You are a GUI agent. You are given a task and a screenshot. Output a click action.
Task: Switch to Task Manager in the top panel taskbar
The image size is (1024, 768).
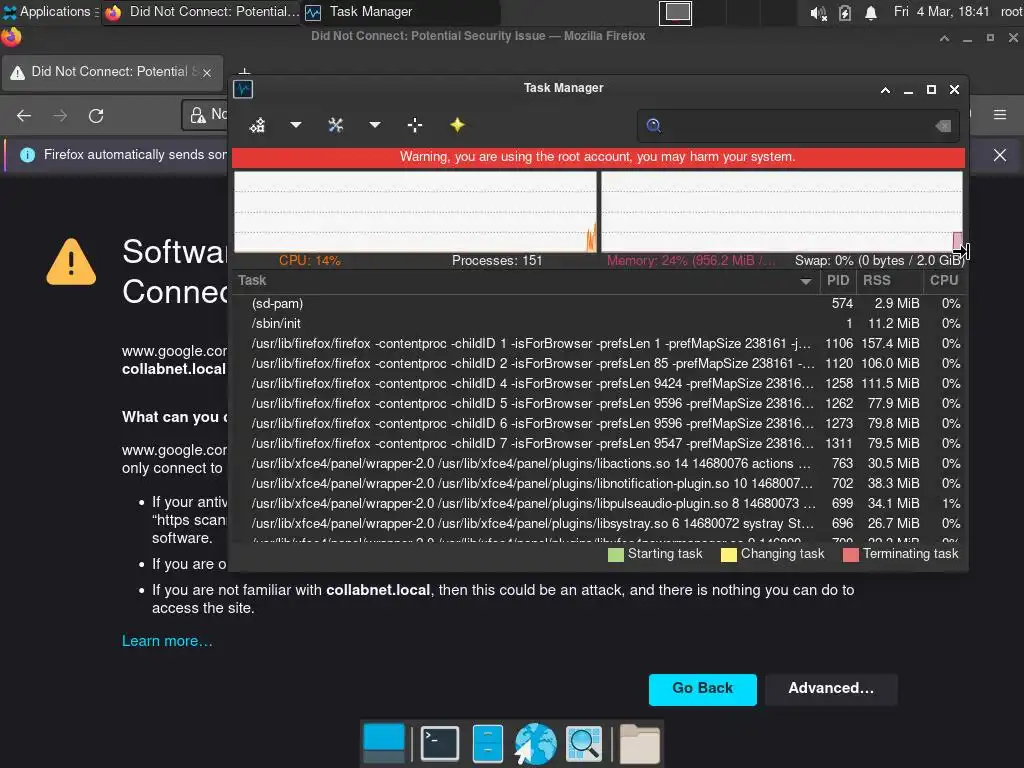(x=400, y=12)
